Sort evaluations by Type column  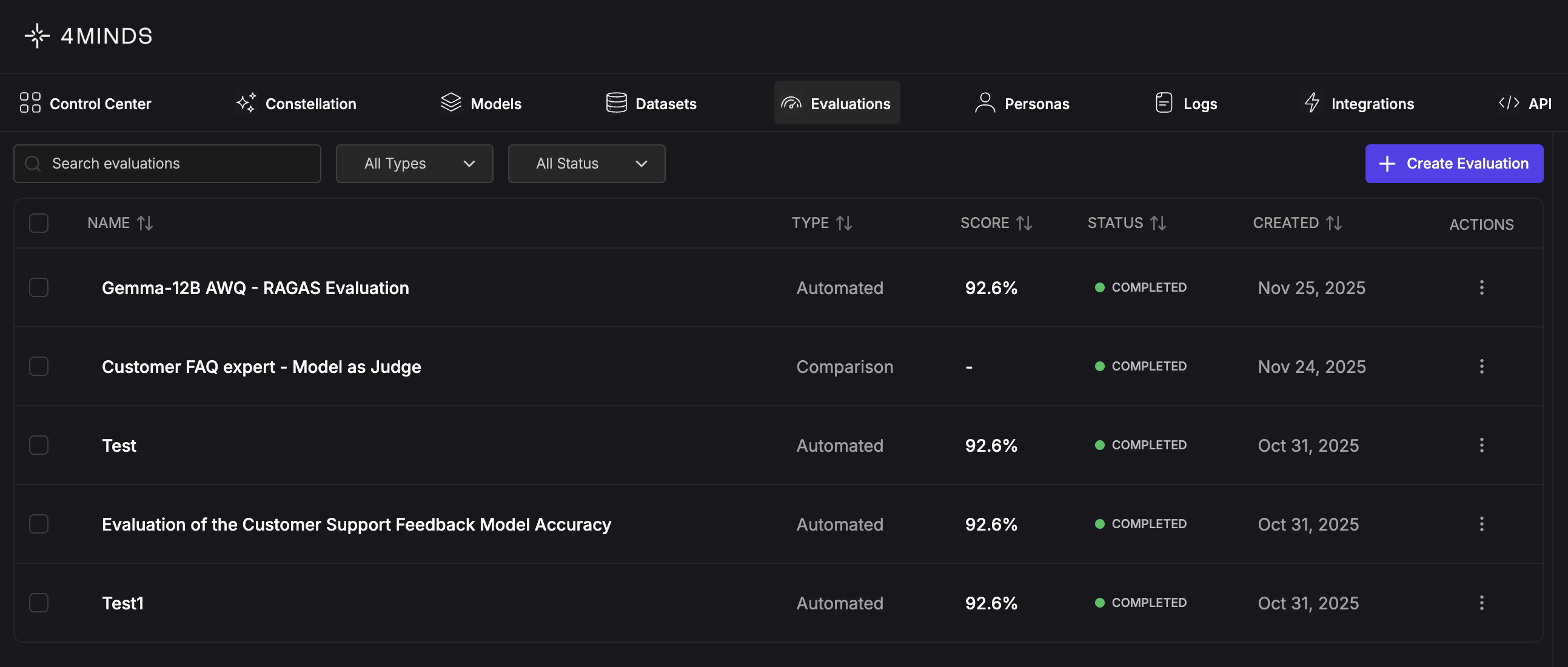[x=843, y=223]
